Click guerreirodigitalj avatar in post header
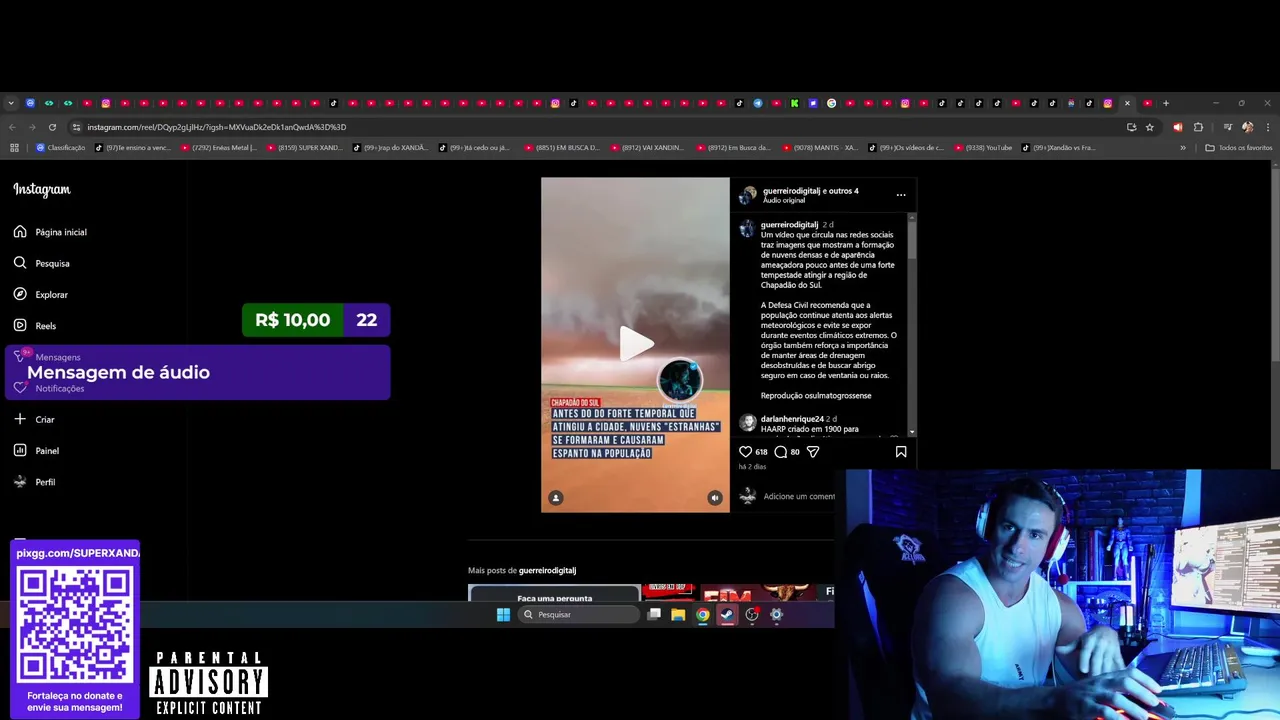The image size is (1280, 720). [748, 195]
